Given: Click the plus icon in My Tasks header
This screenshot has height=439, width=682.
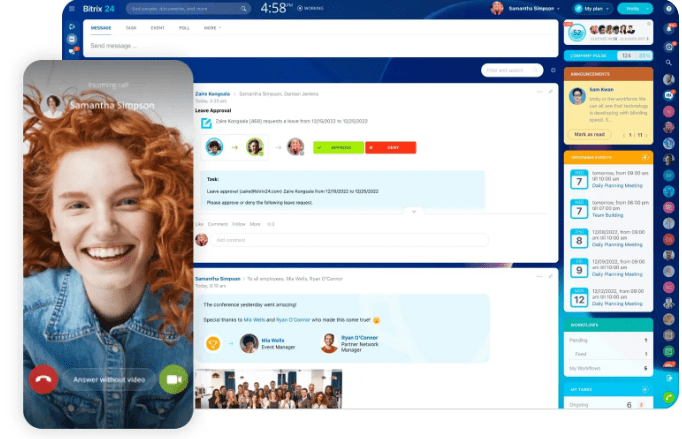Looking at the screenshot, I should coord(645,389).
